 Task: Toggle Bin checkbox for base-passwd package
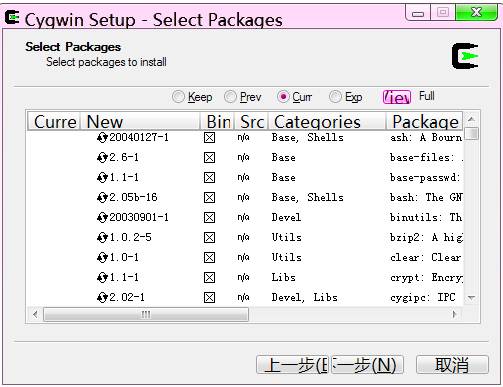point(209,177)
